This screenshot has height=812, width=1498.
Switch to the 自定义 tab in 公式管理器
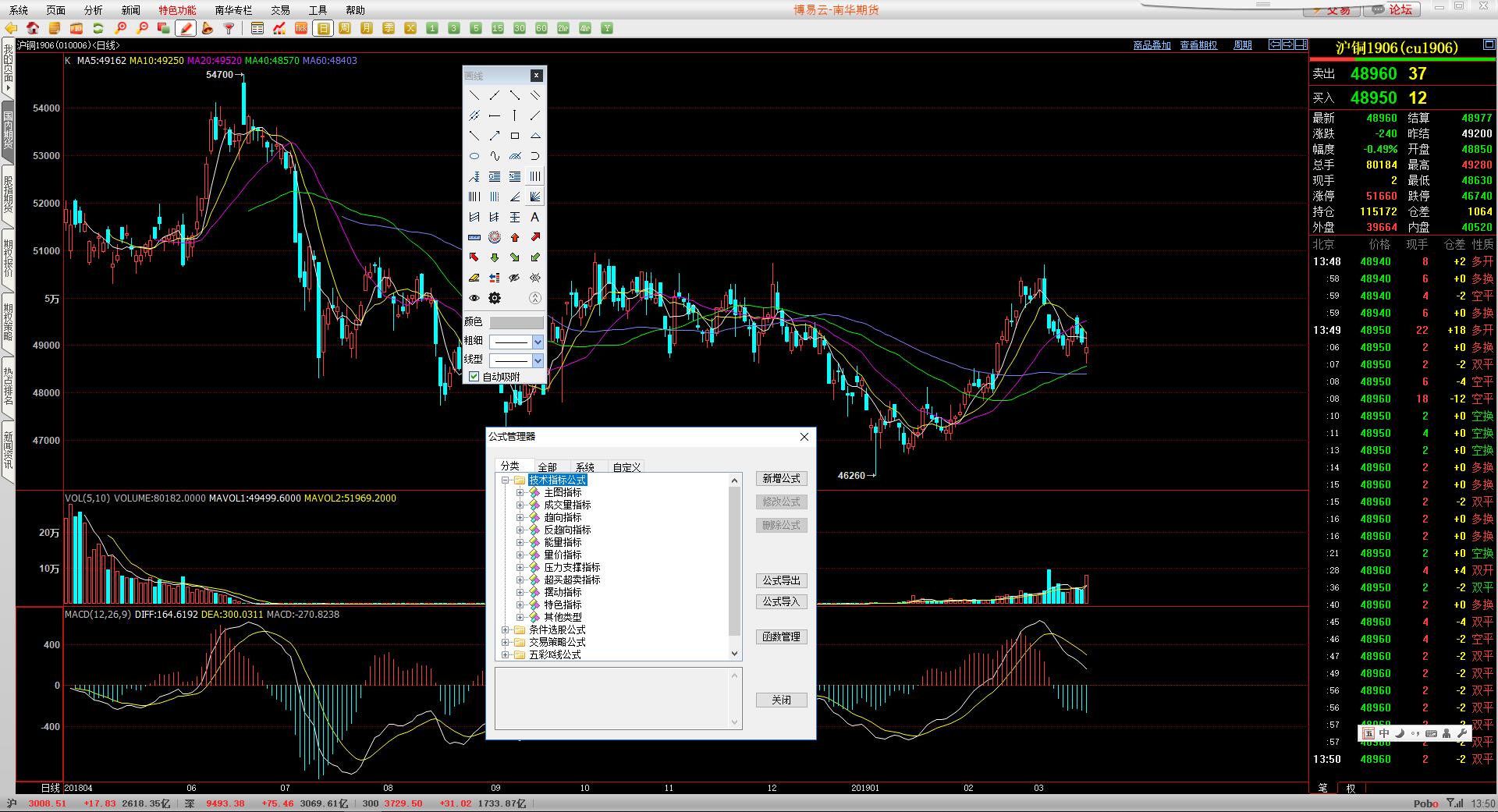[x=627, y=467]
